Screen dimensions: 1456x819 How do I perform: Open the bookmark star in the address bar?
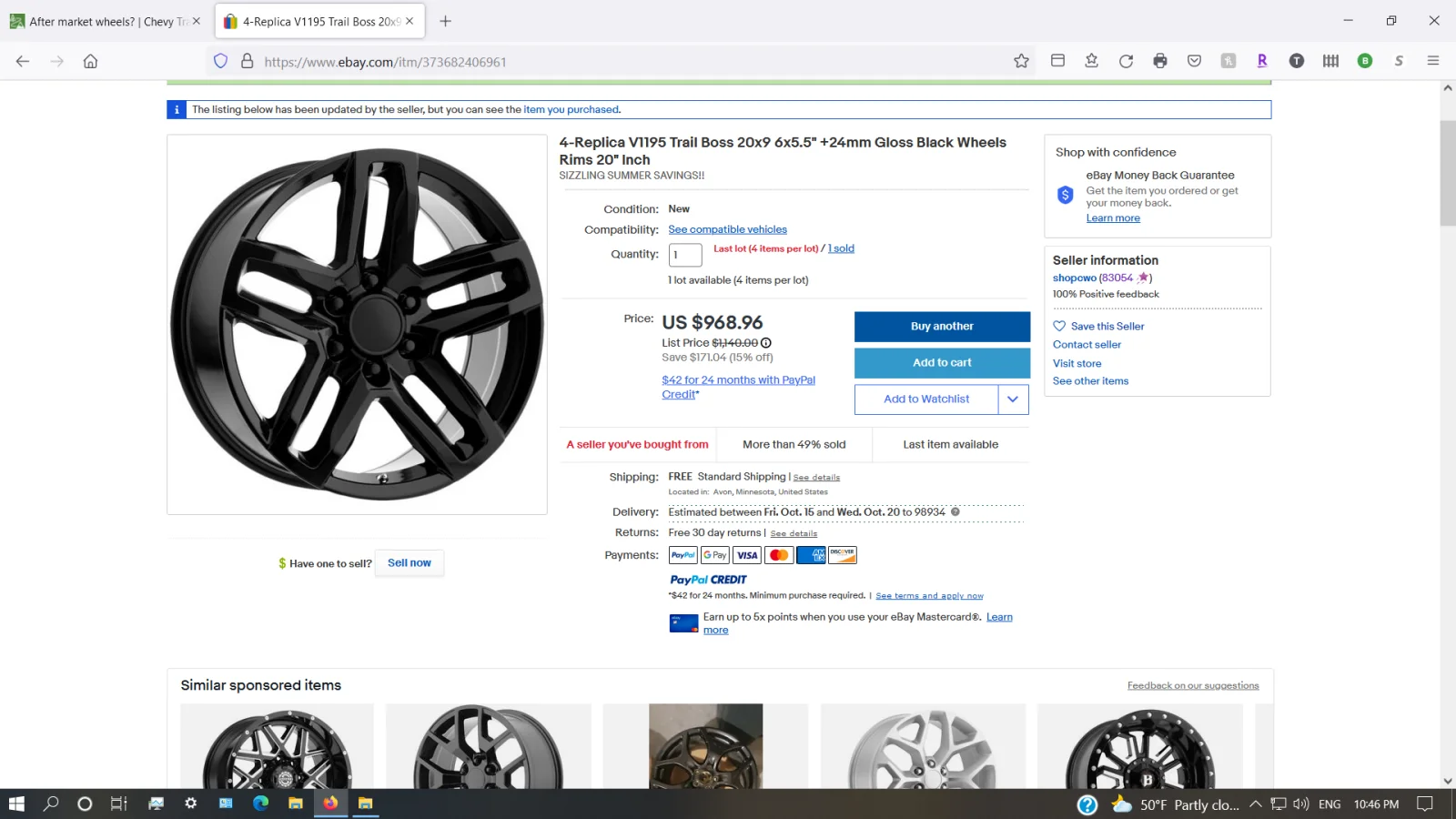click(x=1021, y=61)
